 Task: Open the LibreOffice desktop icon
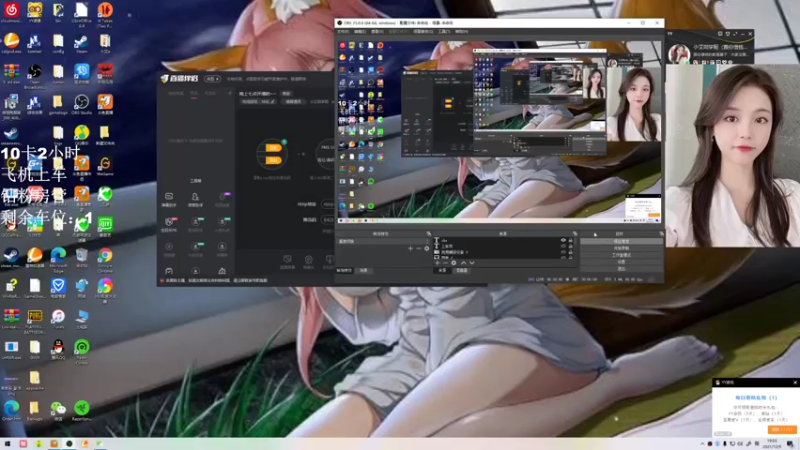point(82,10)
